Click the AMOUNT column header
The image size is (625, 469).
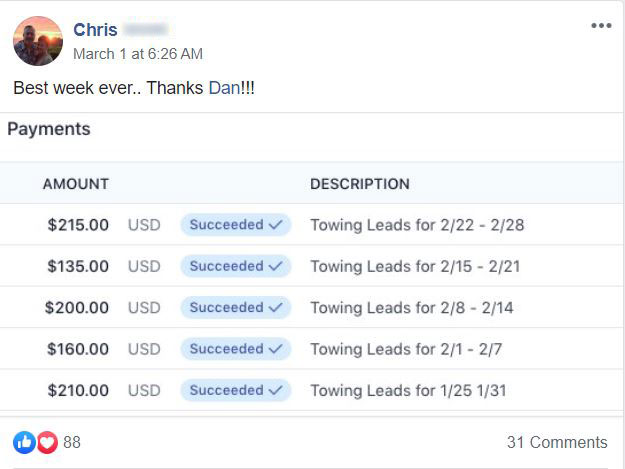[76, 184]
